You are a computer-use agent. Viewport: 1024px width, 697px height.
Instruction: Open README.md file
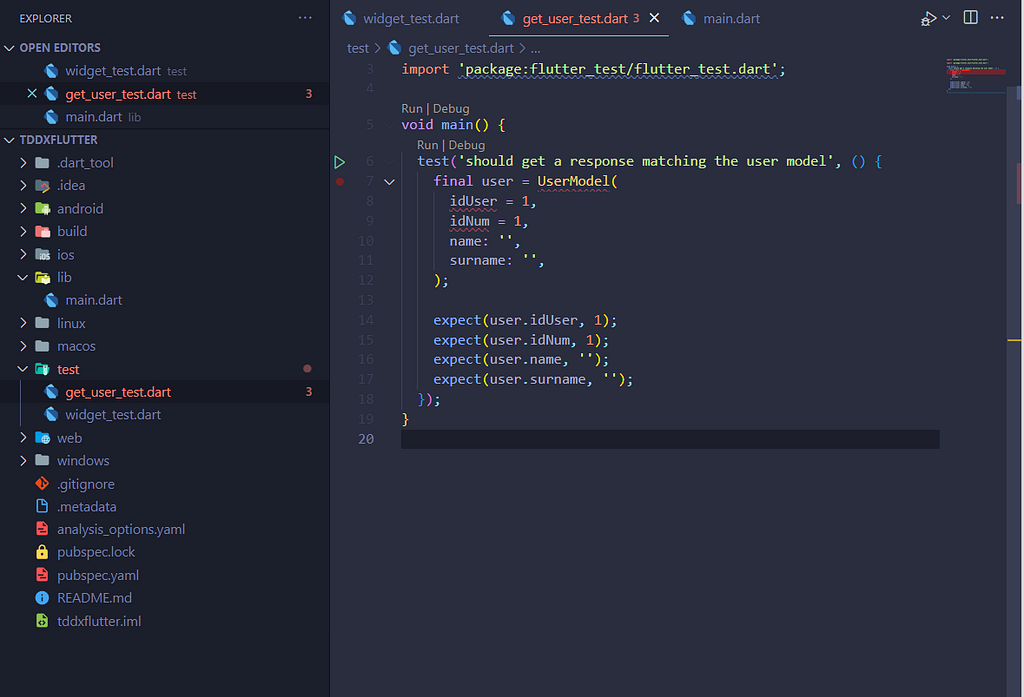[94, 598]
